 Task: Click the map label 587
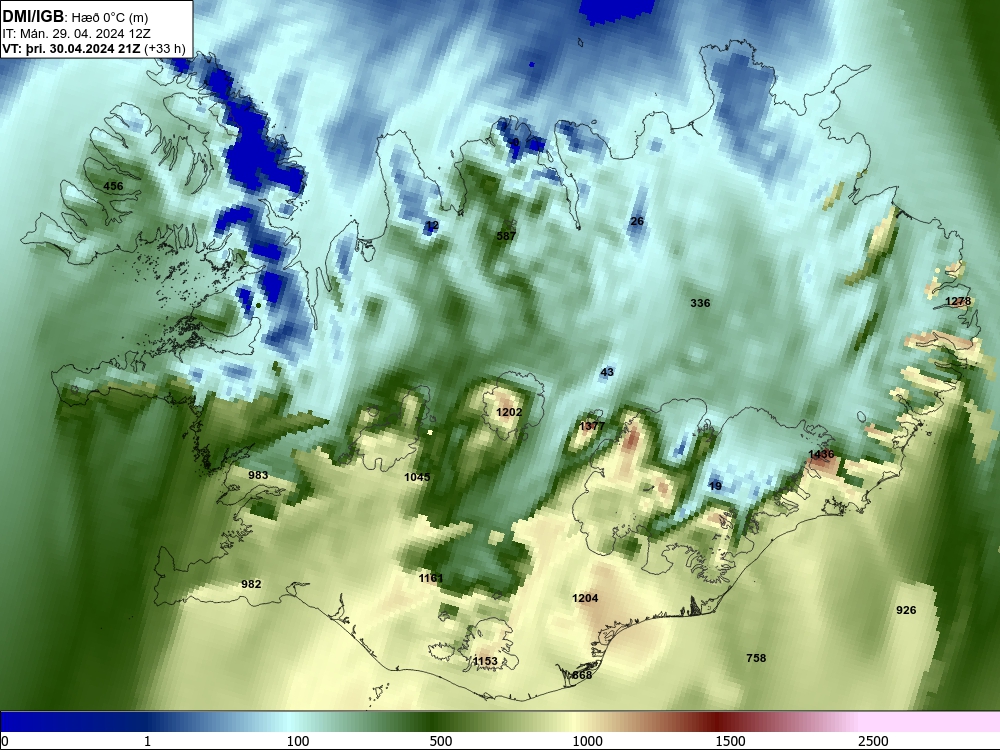coord(506,236)
